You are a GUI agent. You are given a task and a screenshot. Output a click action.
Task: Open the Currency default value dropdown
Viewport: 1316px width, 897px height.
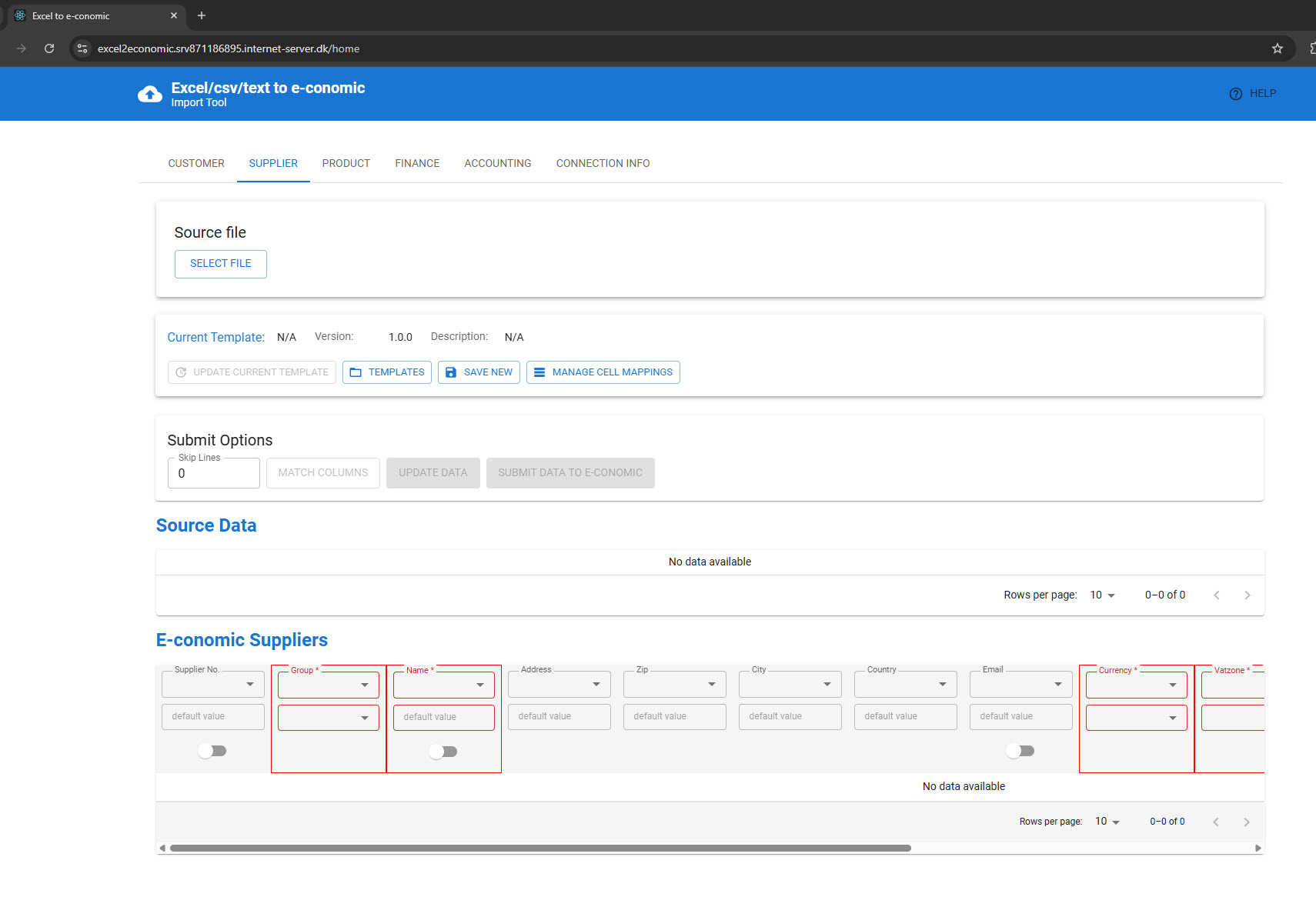[x=1137, y=718]
